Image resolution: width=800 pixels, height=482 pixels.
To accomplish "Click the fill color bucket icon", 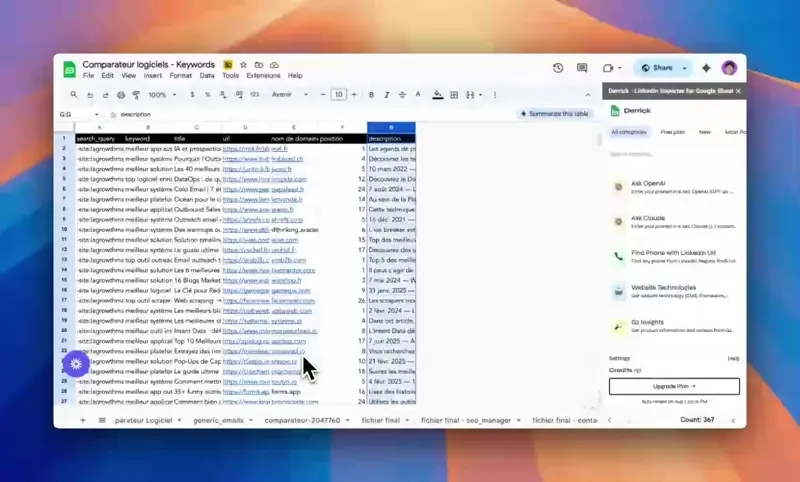I will [x=437, y=95].
